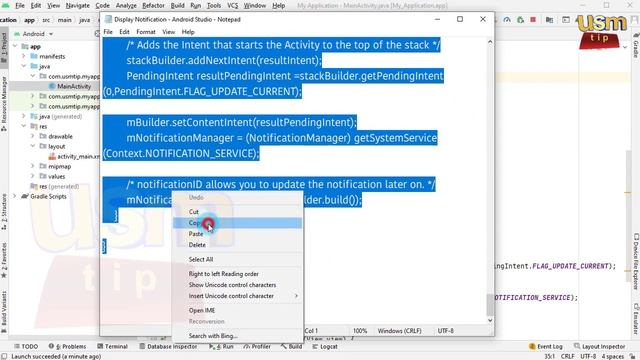Choose Cut in the Notepad context menu
Image resolution: width=640 pixels, height=360 pixels.
tap(237, 212)
